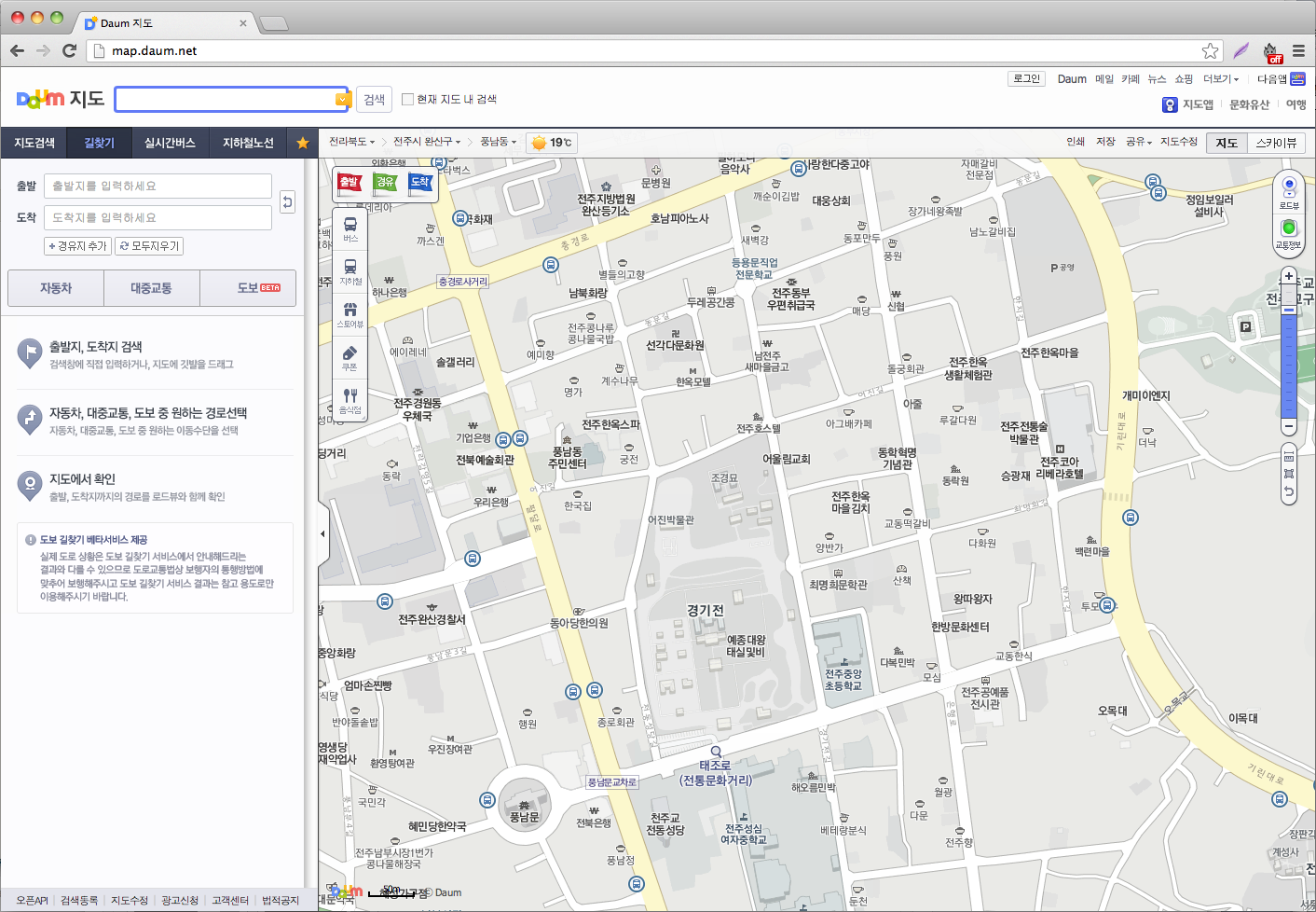Select the 지하철 (subway) map layer icon

click(350, 269)
